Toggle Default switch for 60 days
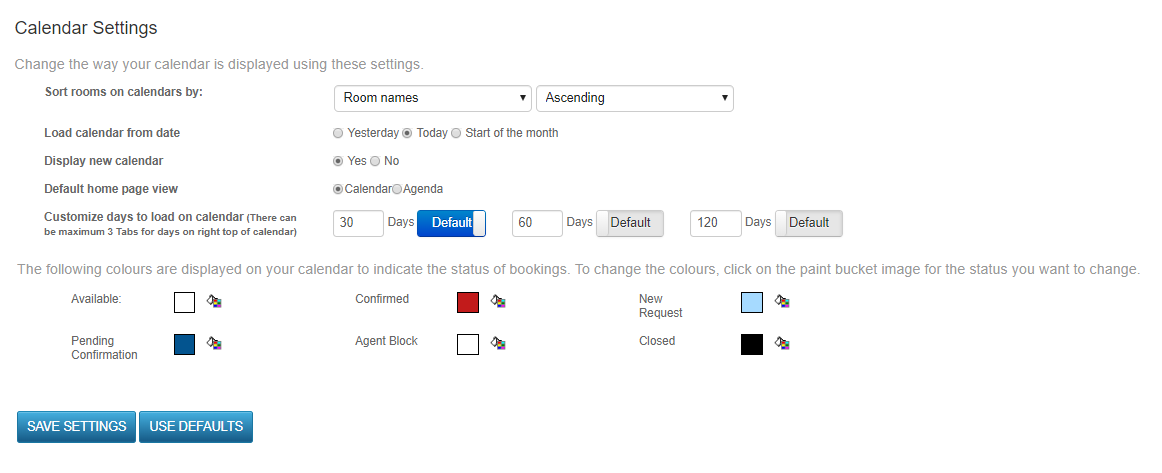The width and height of the screenshot is (1162, 473). point(630,223)
